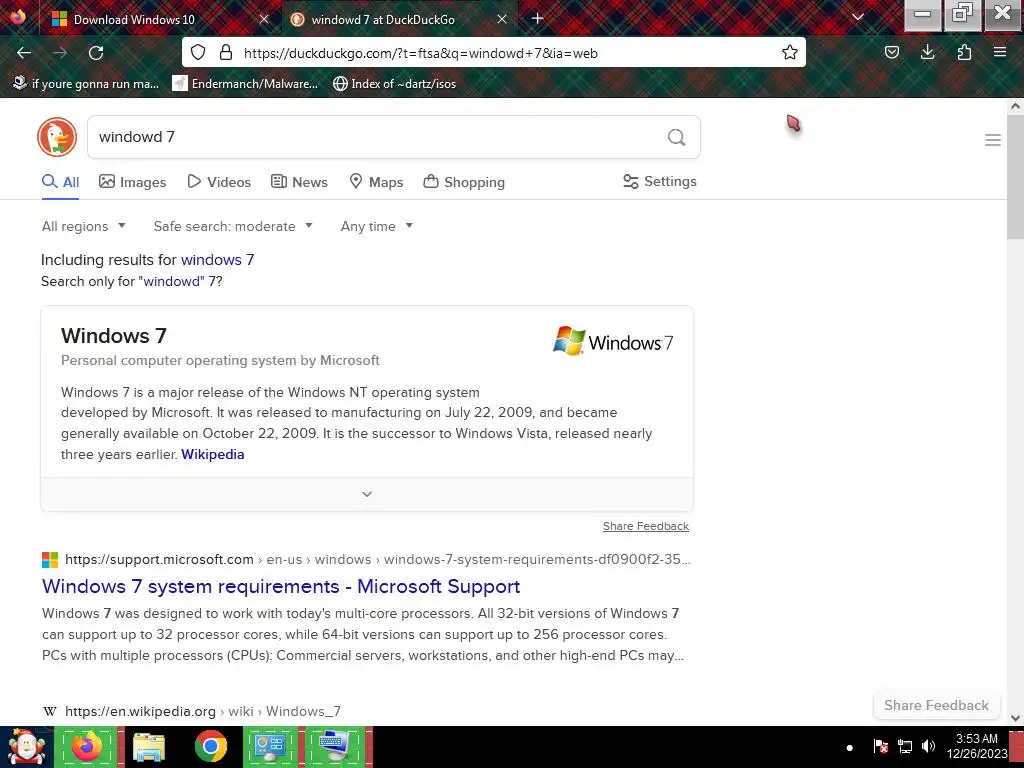
Task: Click the Firefox taskbar icon
Action: coord(88,747)
